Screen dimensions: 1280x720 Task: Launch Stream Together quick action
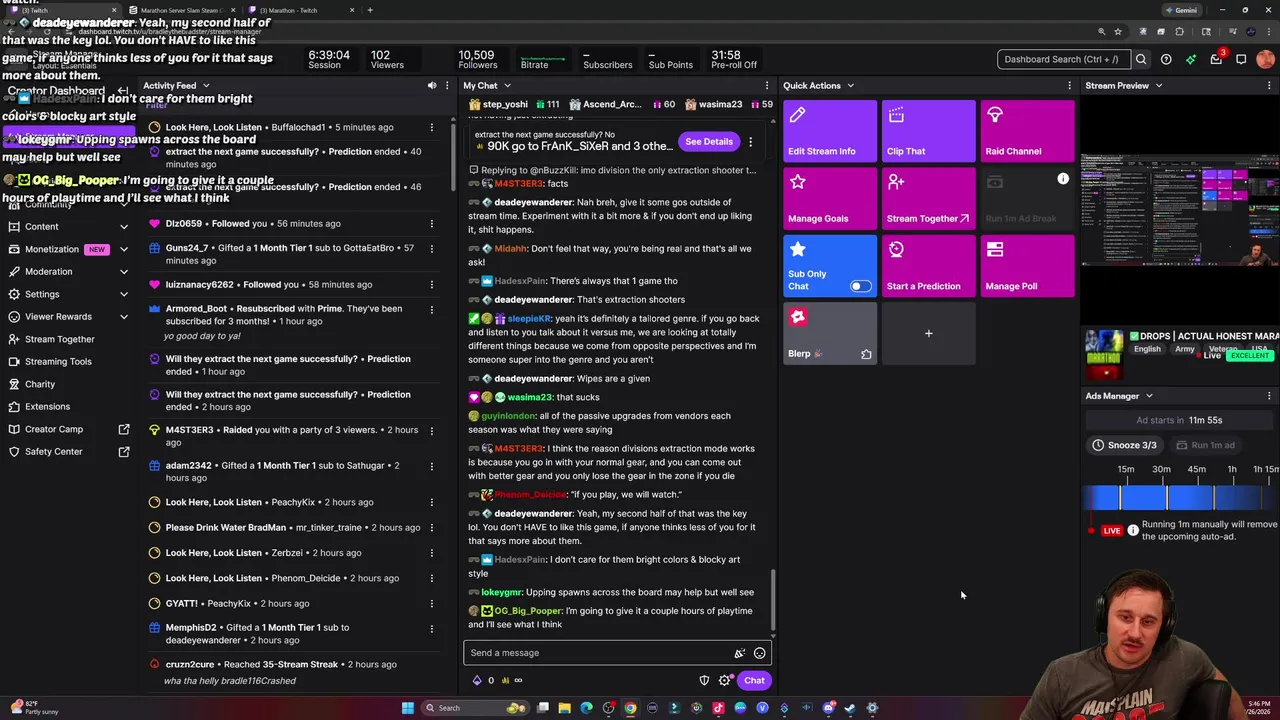(928, 198)
